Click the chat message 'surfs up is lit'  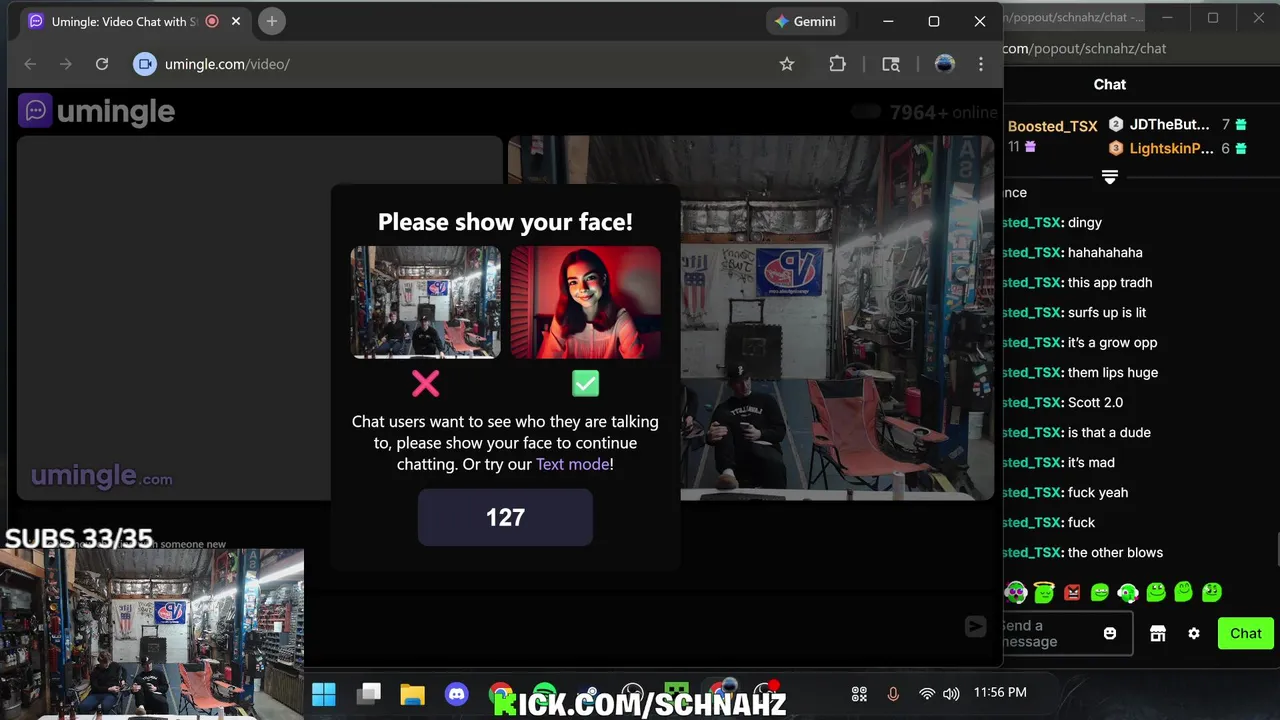tap(1107, 312)
